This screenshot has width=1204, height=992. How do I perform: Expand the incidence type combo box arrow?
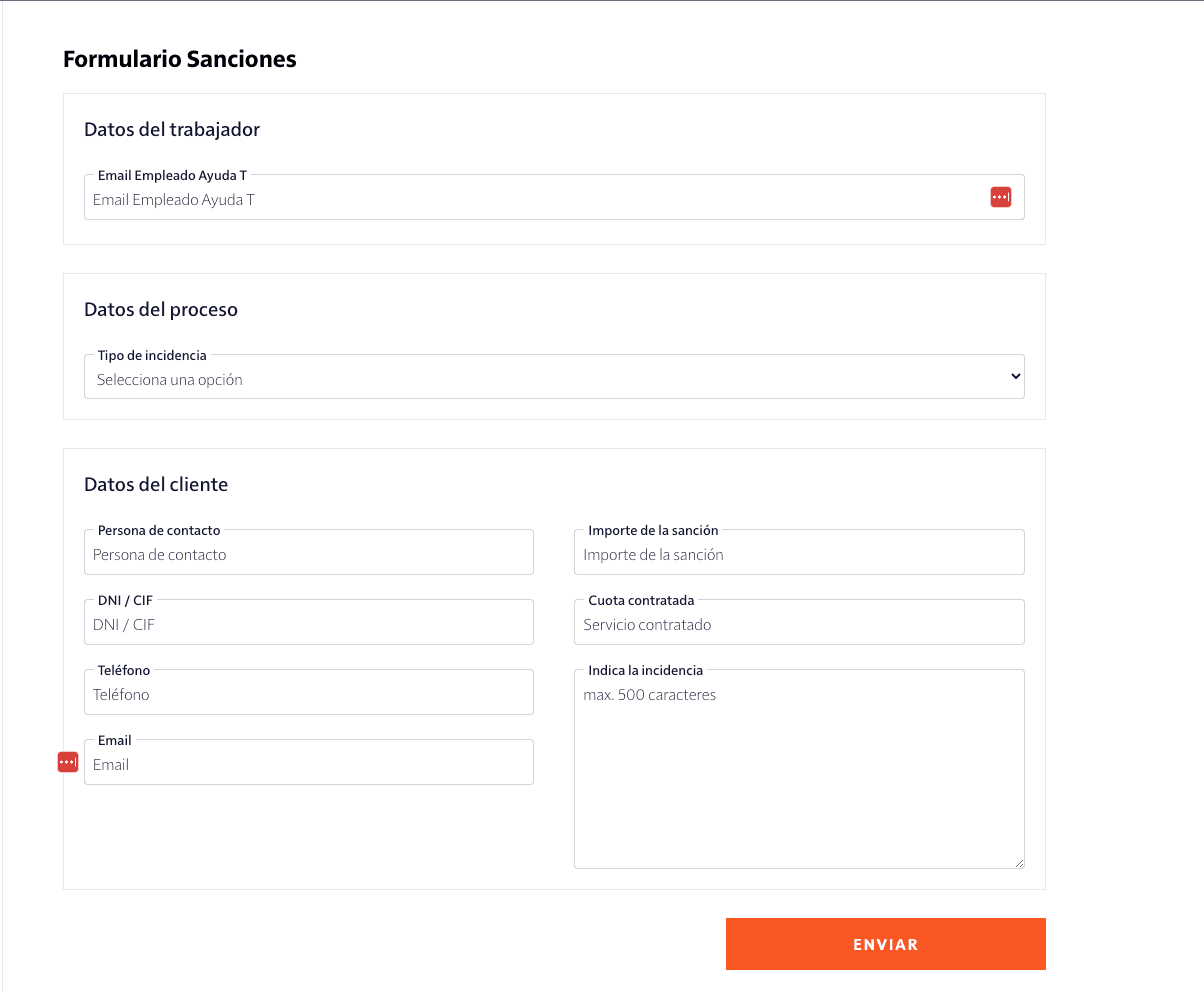[1015, 376]
